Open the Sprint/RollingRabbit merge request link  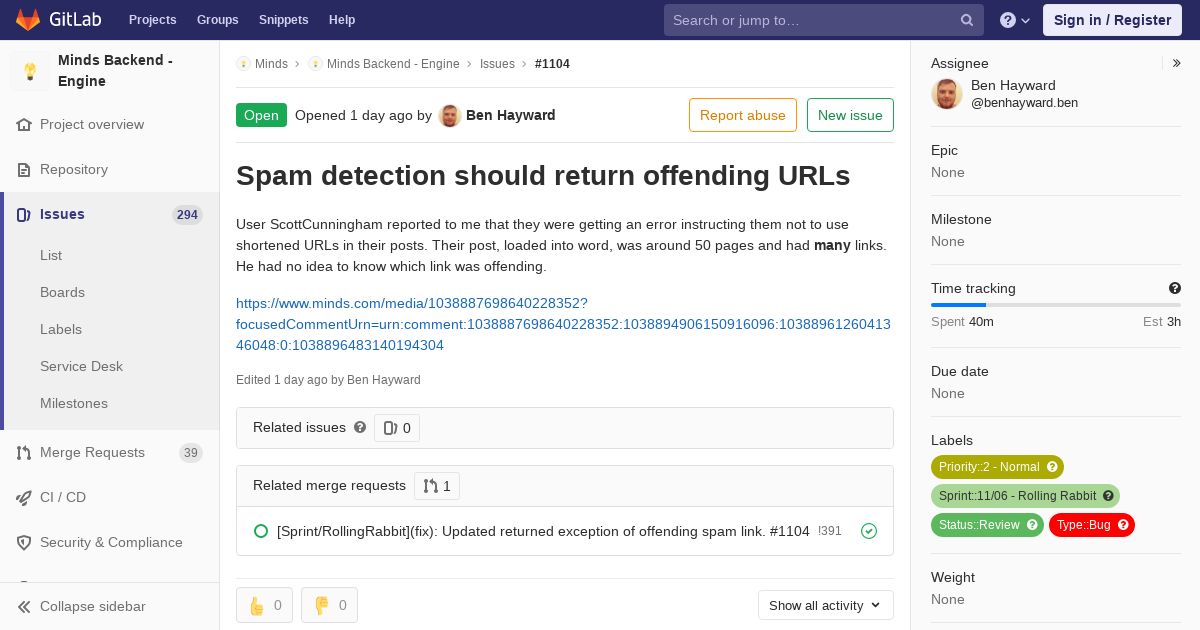pyautogui.click(x=543, y=531)
